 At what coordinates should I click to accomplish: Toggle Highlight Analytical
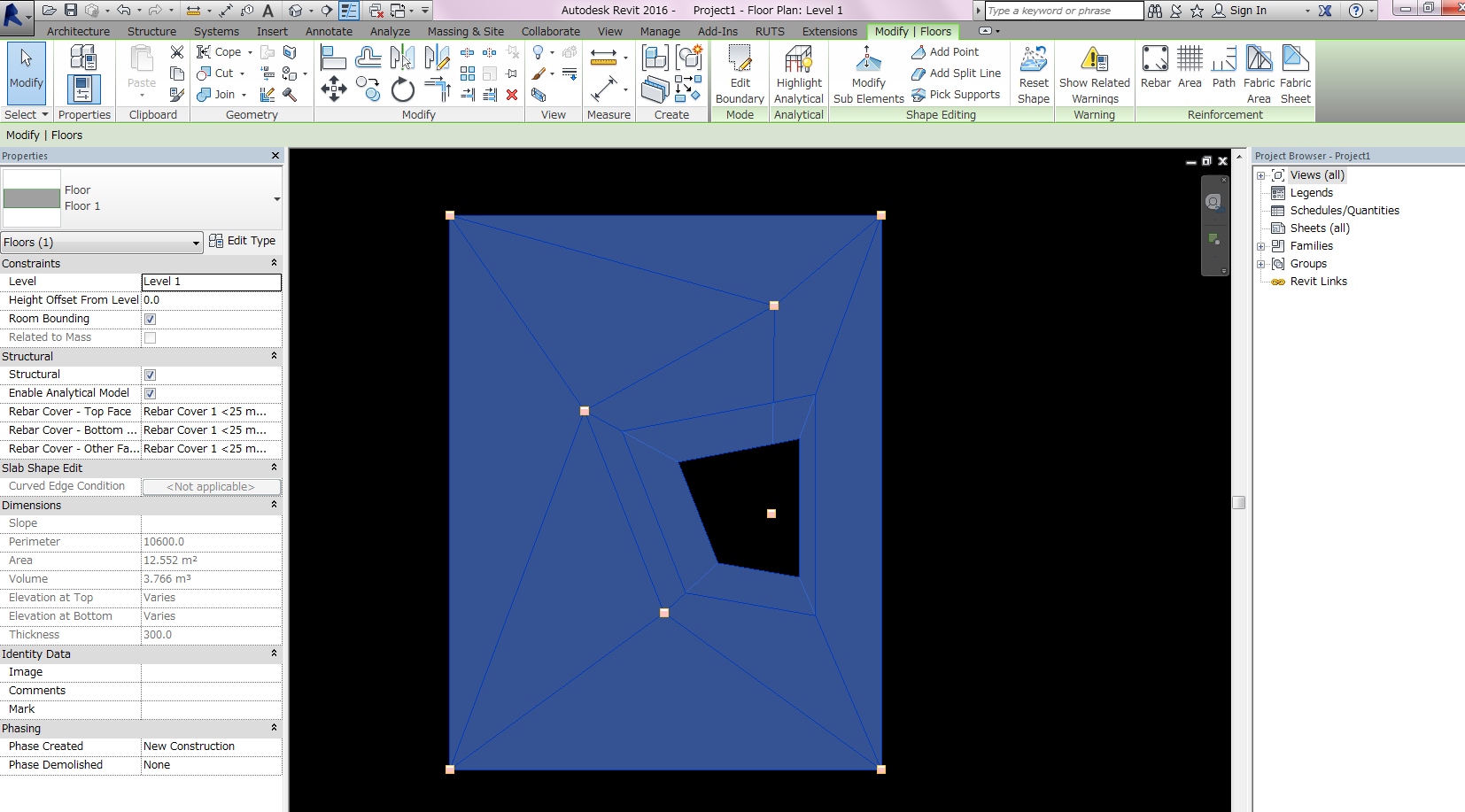point(799,74)
